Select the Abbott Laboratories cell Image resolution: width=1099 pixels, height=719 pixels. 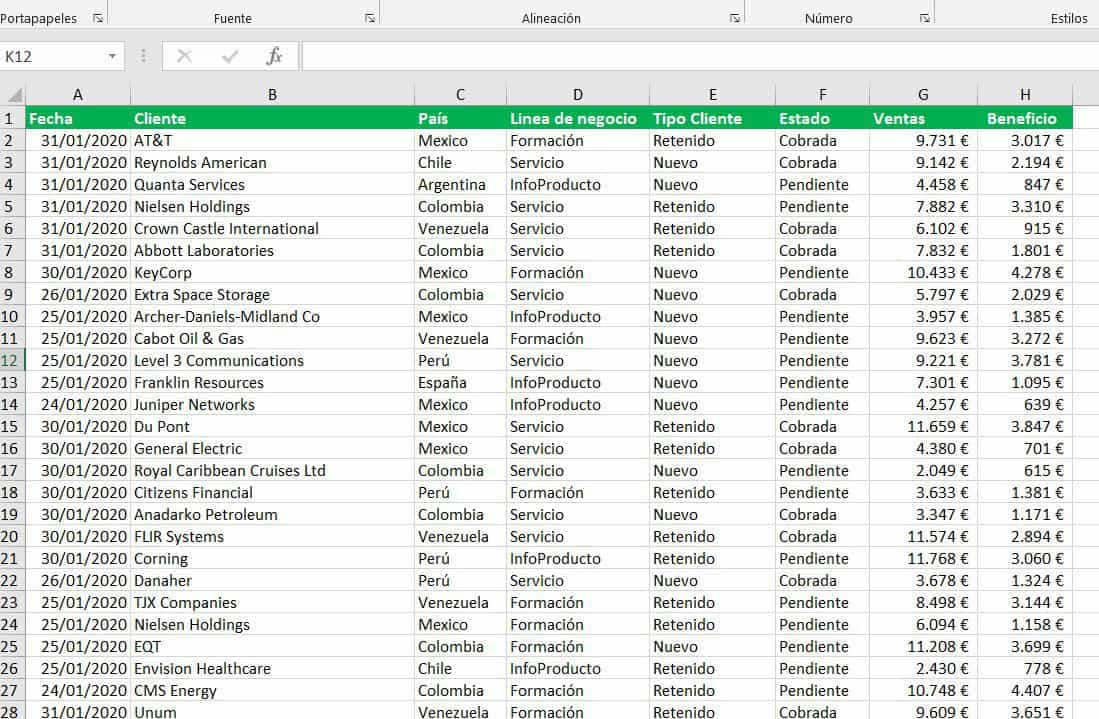point(273,250)
